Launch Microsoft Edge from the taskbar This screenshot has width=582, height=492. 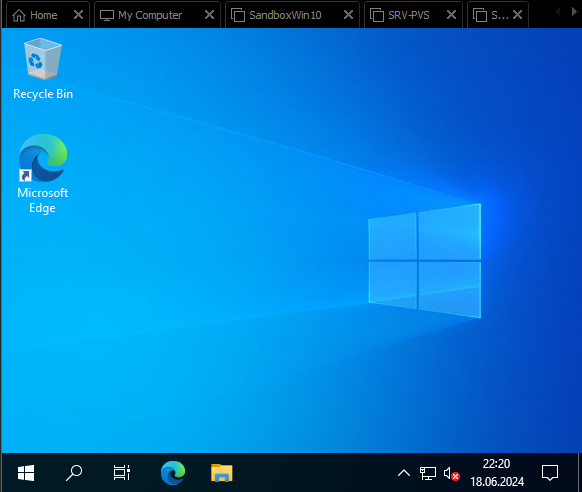pos(173,473)
